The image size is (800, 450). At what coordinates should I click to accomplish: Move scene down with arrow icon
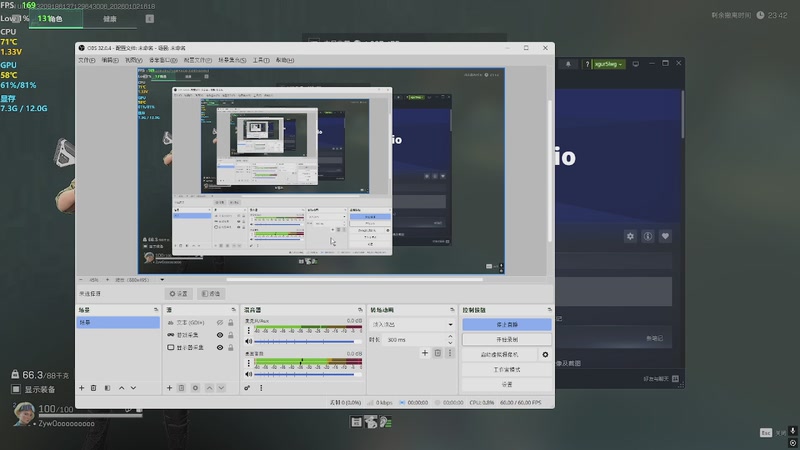133,388
